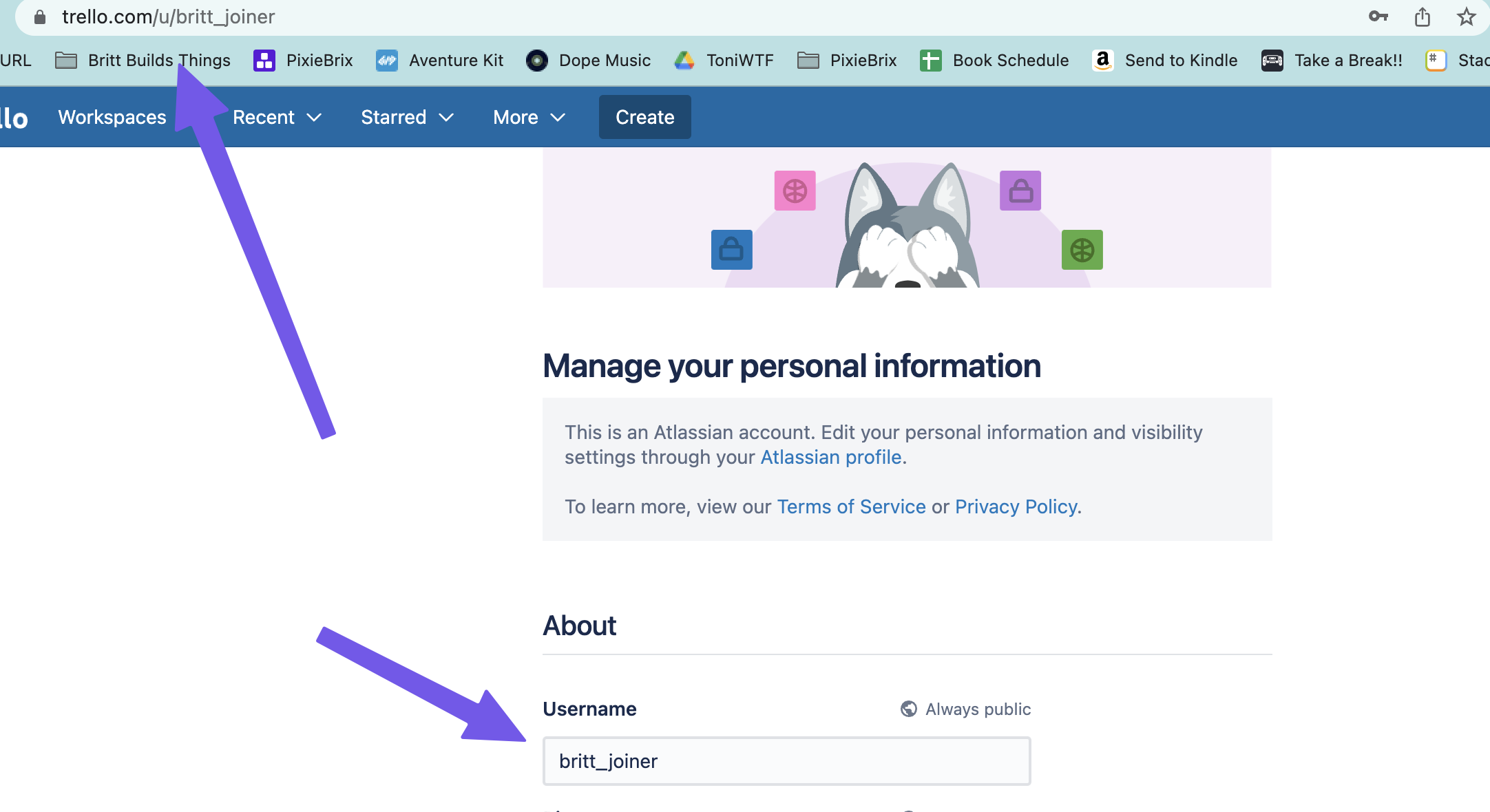Image resolution: width=1490 pixels, height=812 pixels.
Task: Expand the Recent dropdown
Action: (315, 117)
